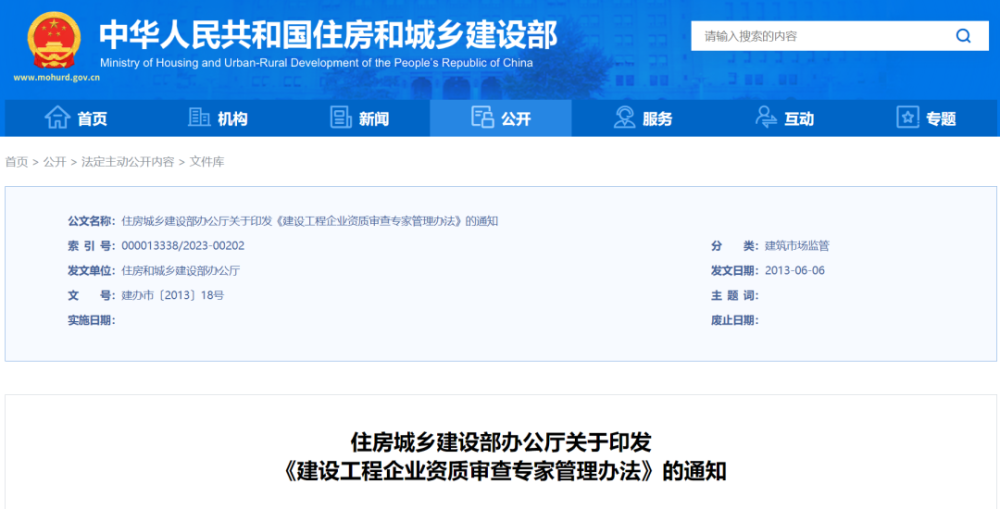Click the document icon beside 公开
The image size is (1000, 509).
(483, 118)
